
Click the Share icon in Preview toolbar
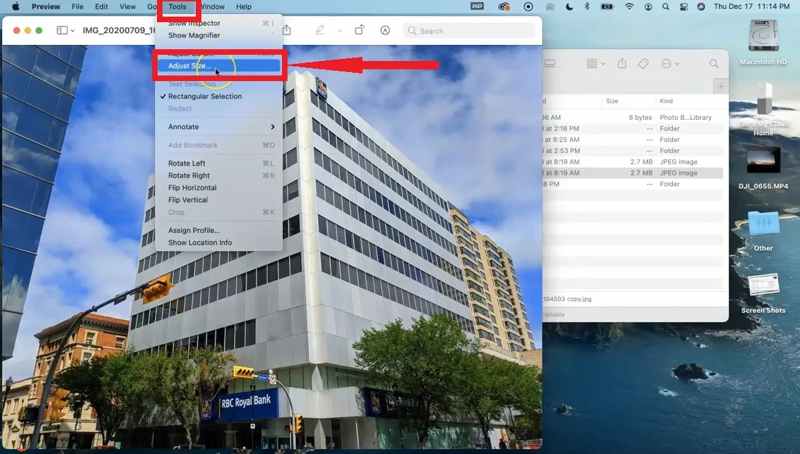(286, 30)
